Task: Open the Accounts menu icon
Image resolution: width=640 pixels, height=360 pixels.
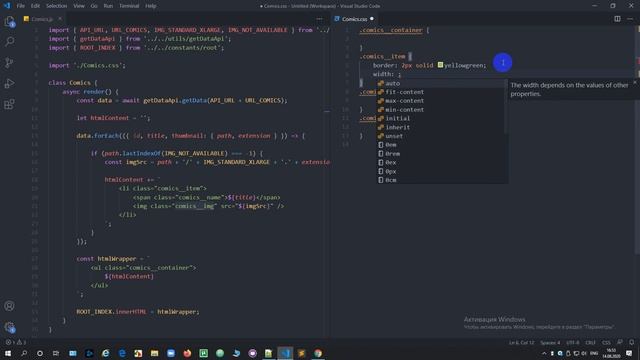Action: click(9, 306)
